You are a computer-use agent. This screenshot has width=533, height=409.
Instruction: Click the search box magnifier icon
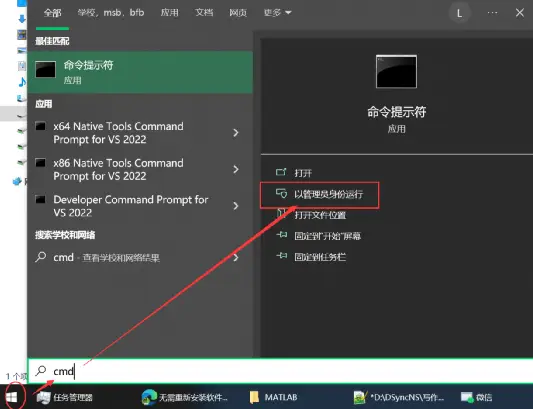[x=41, y=371]
